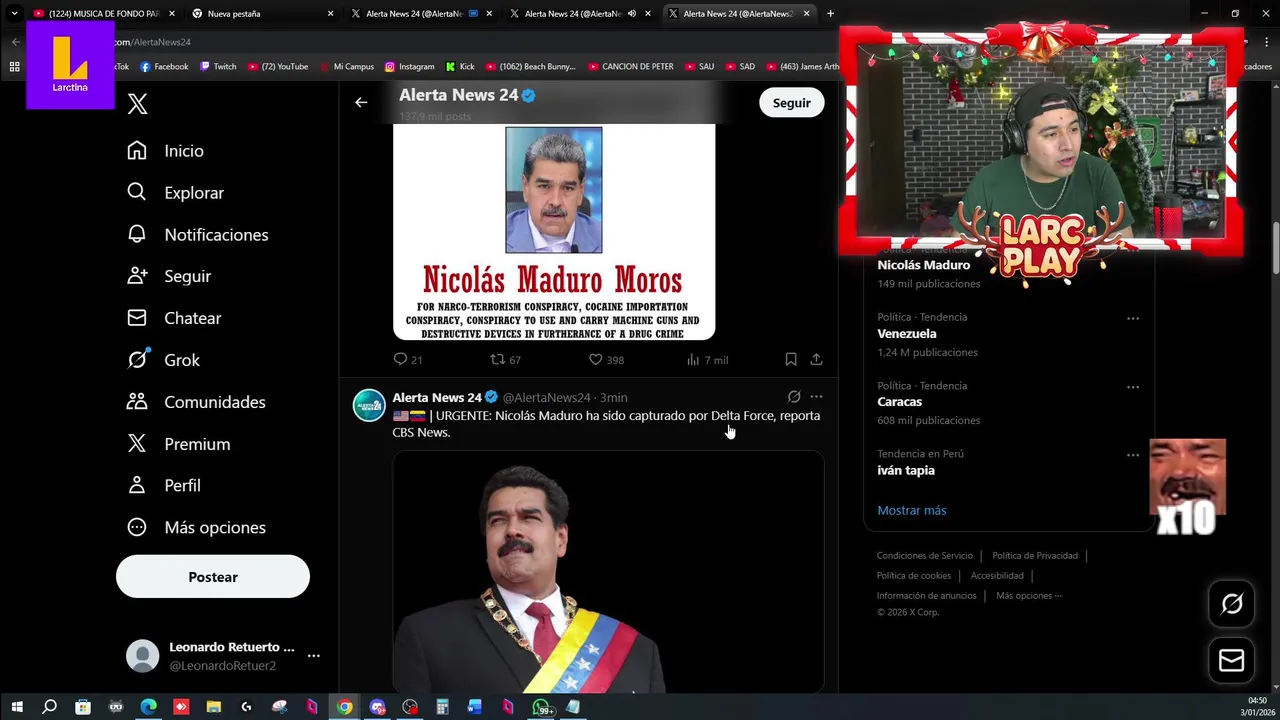Click repost icon showing 67

497,359
